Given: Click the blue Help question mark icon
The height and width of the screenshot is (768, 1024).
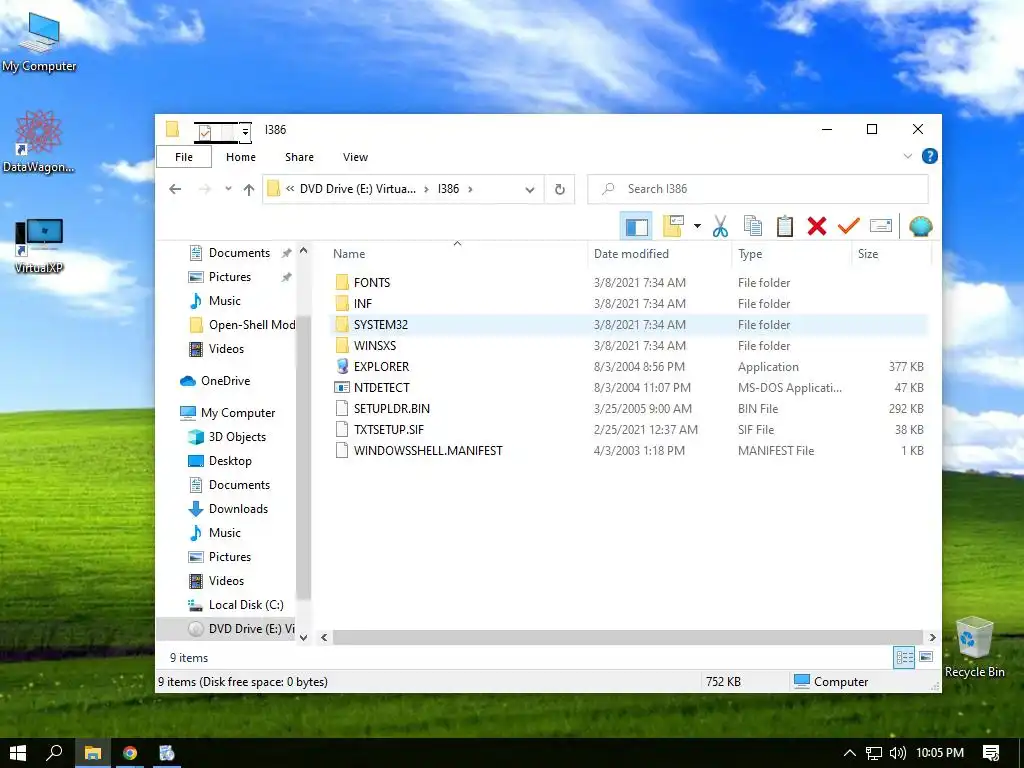Looking at the screenshot, I should click(929, 156).
